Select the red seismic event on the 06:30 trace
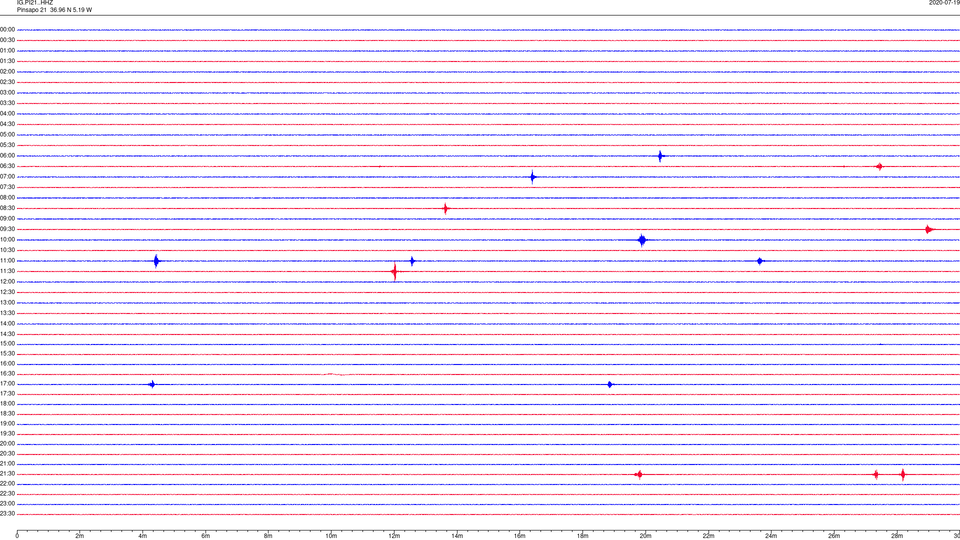 pyautogui.click(x=879, y=167)
